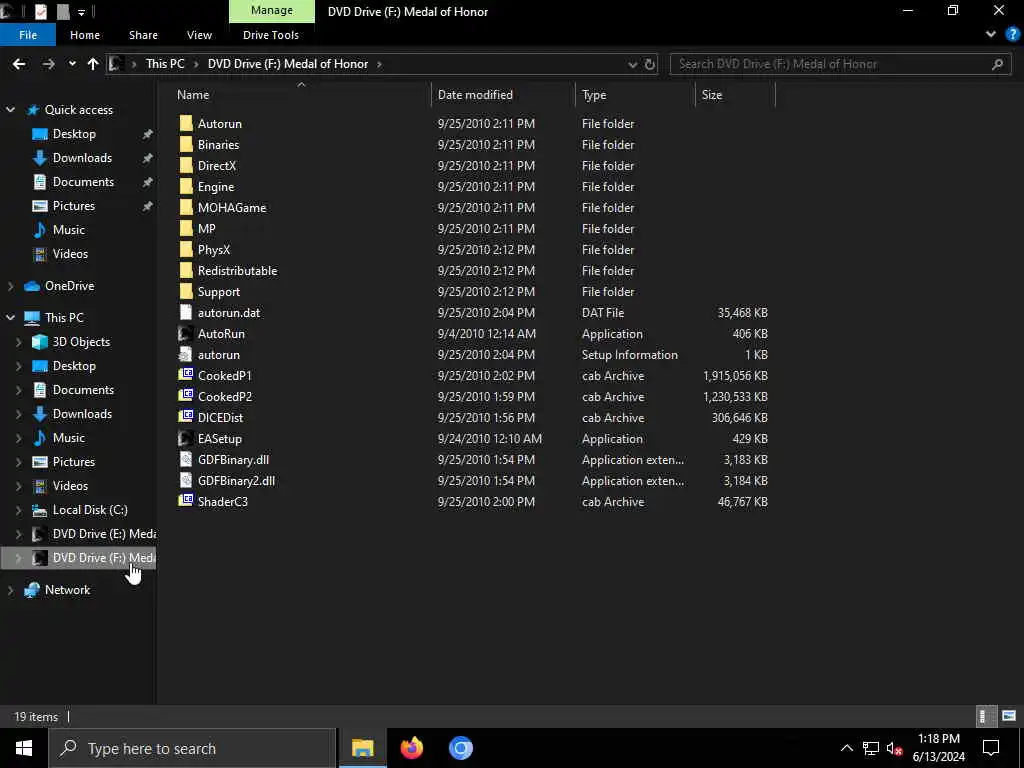Open the customize quick access toolbar dropdown
The height and width of the screenshot is (768, 1024).
point(82,12)
